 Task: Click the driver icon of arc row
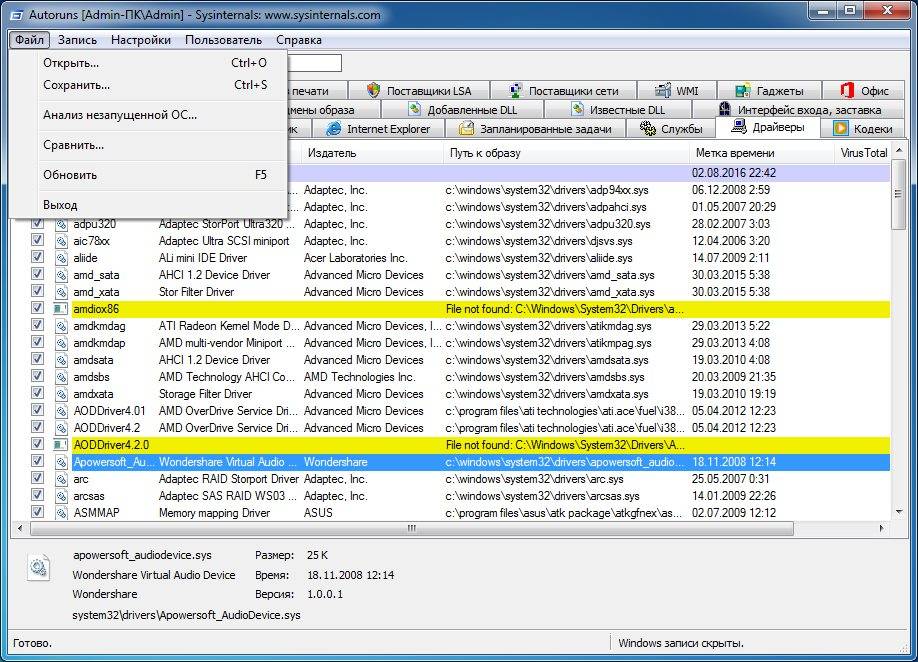point(61,479)
